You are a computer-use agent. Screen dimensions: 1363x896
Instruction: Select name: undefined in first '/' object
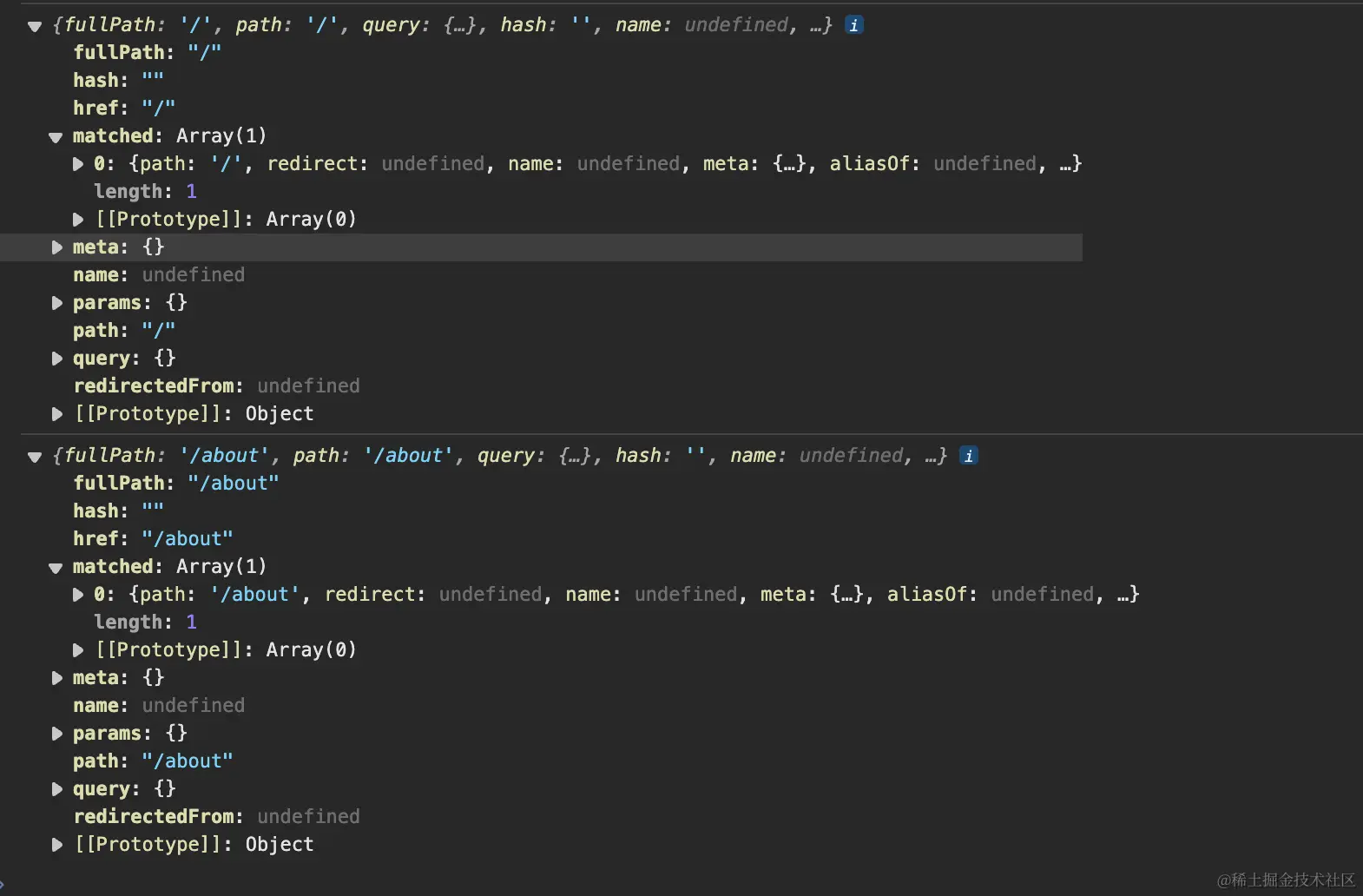pos(159,275)
